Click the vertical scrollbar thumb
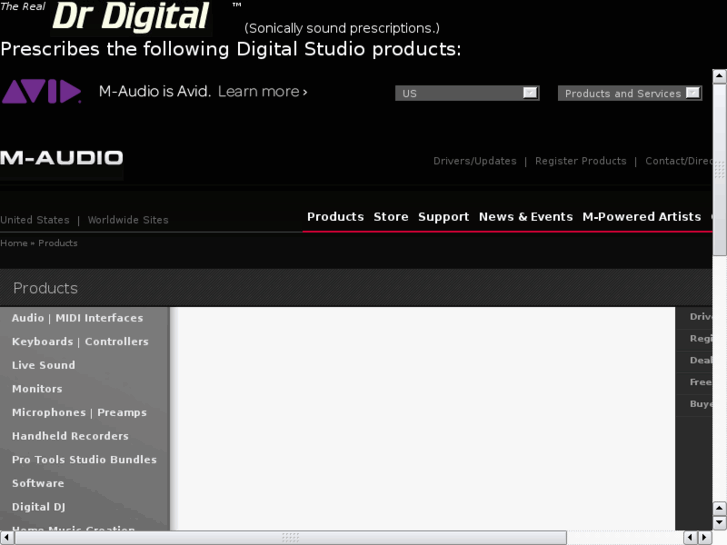This screenshot has width=727, height=545. [x=719, y=169]
